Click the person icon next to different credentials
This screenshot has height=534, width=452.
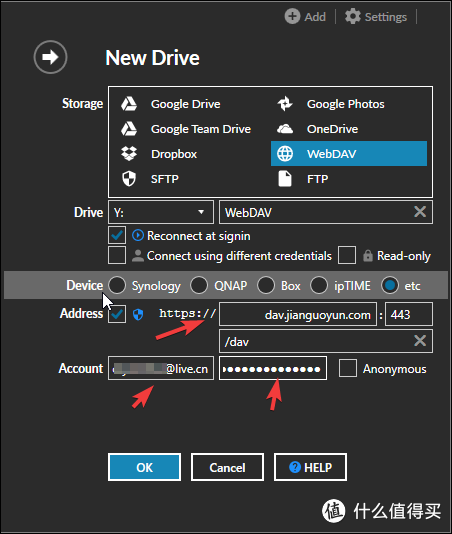tap(138, 255)
